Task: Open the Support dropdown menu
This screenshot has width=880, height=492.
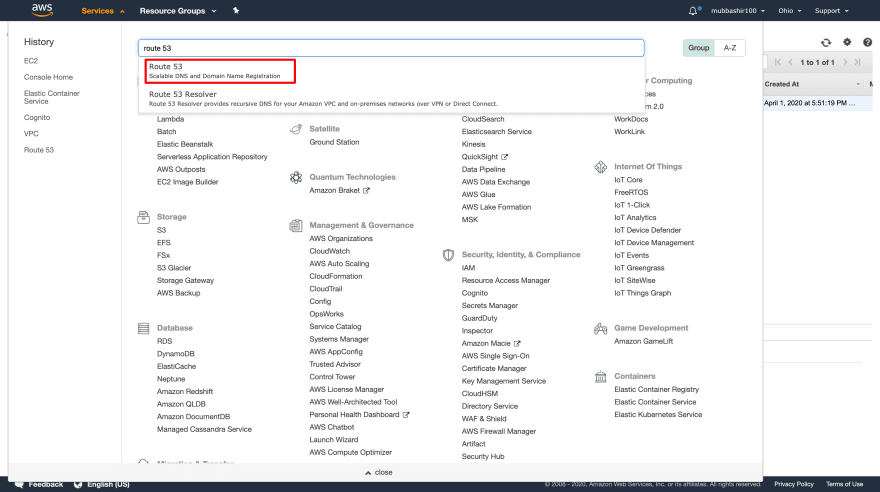Action: [x=832, y=11]
